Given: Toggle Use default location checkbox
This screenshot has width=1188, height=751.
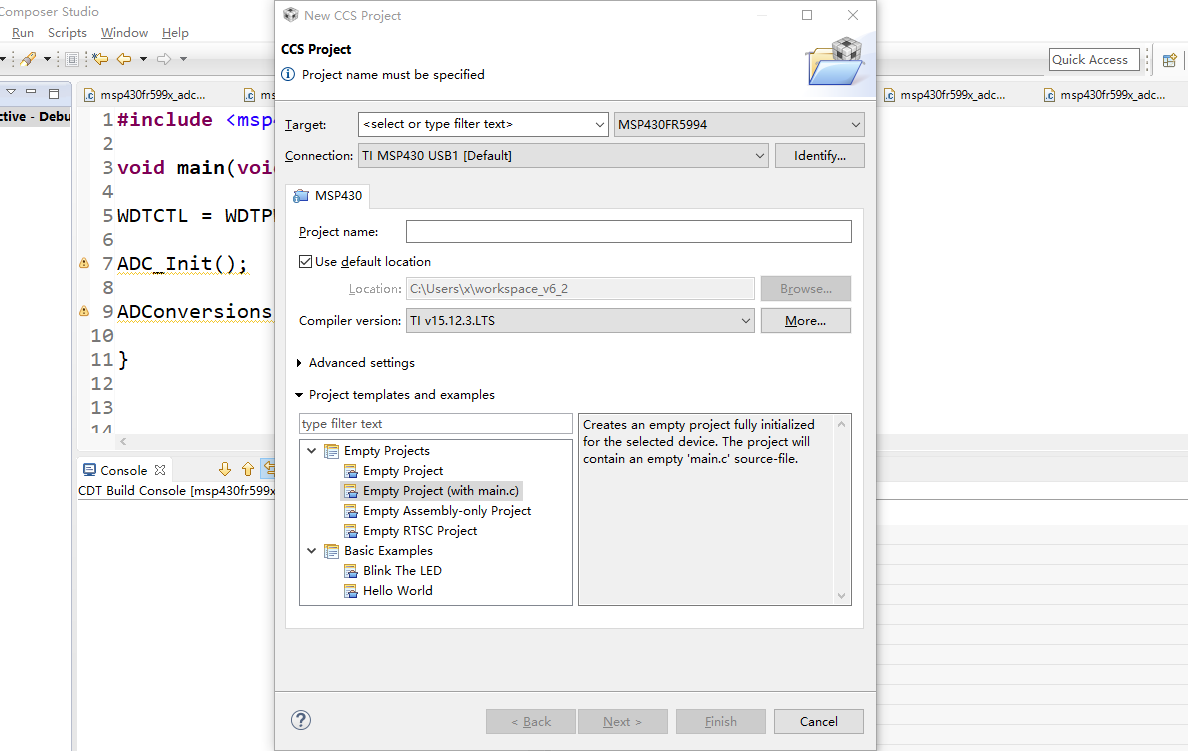Looking at the screenshot, I should click(305, 261).
